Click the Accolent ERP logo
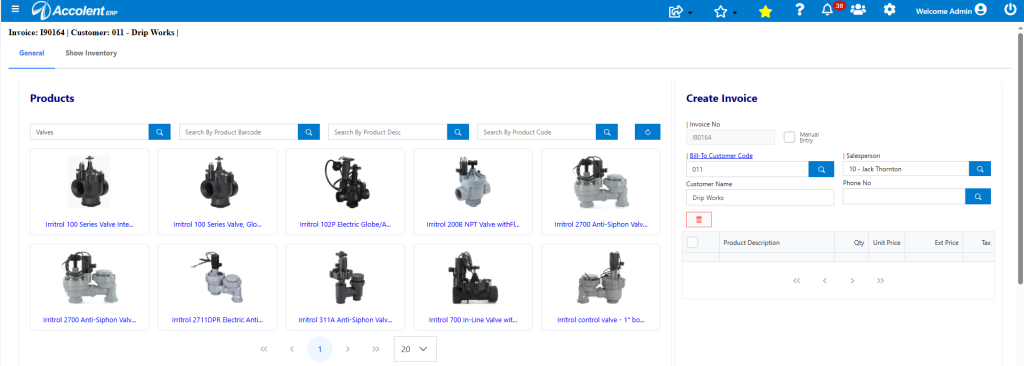 [74, 10]
